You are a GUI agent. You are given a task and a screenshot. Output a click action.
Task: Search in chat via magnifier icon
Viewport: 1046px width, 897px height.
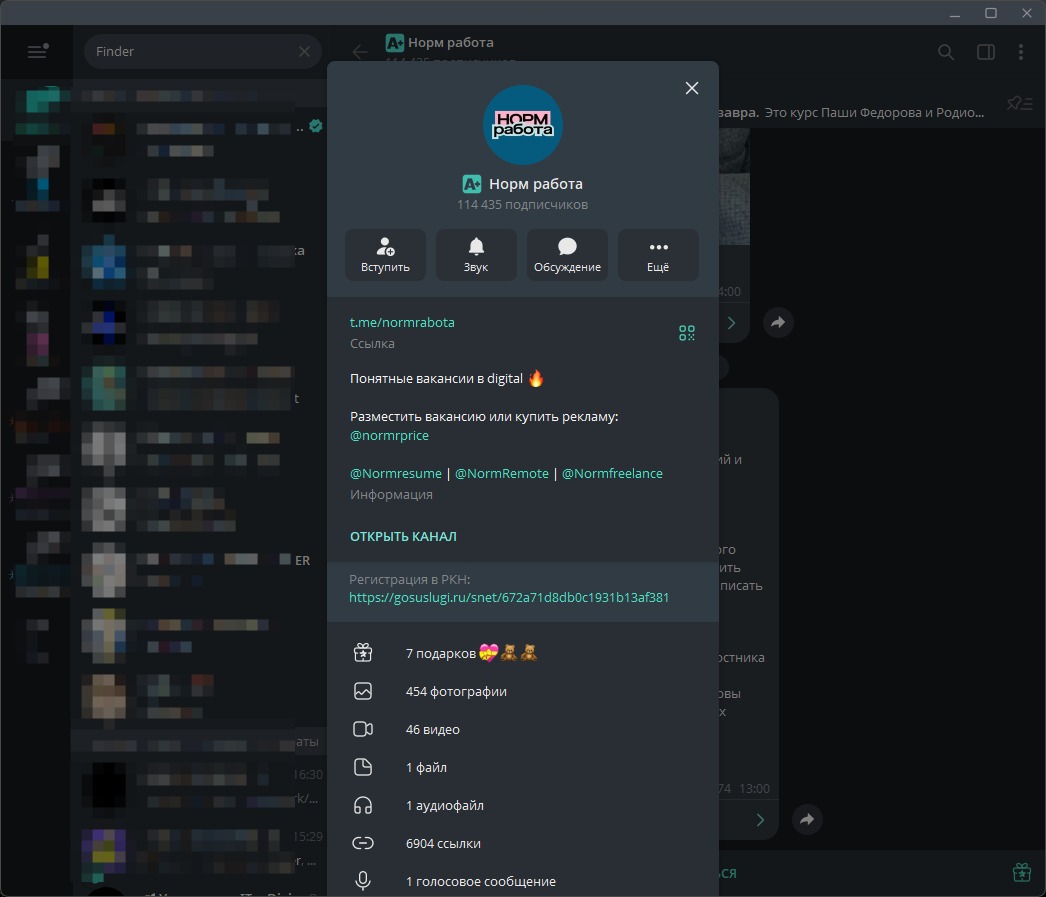pyautogui.click(x=945, y=51)
